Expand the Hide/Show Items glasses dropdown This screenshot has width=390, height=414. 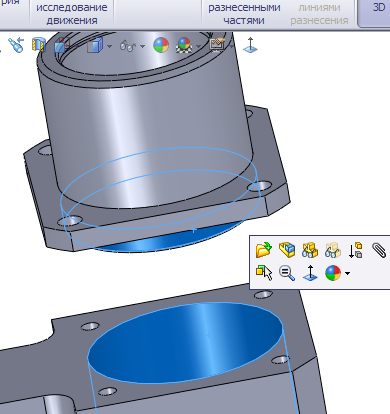(142, 46)
